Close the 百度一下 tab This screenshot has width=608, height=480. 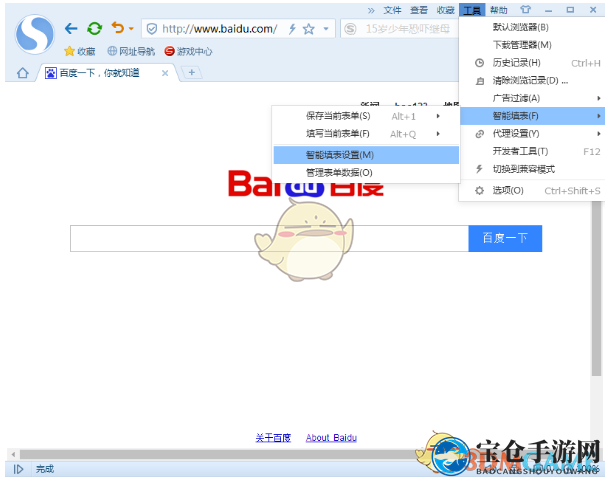coord(165,73)
